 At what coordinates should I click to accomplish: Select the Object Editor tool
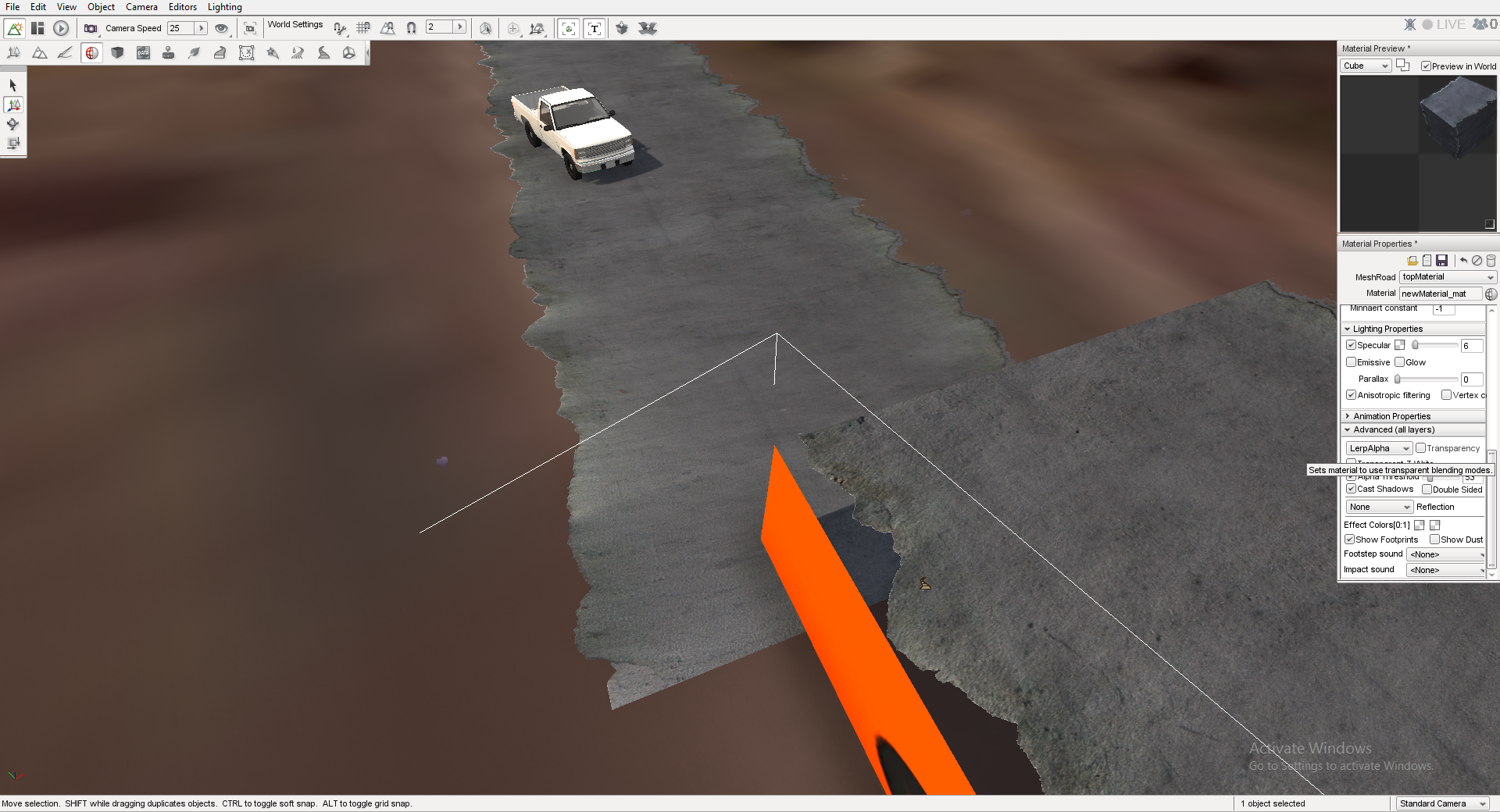coord(14,53)
